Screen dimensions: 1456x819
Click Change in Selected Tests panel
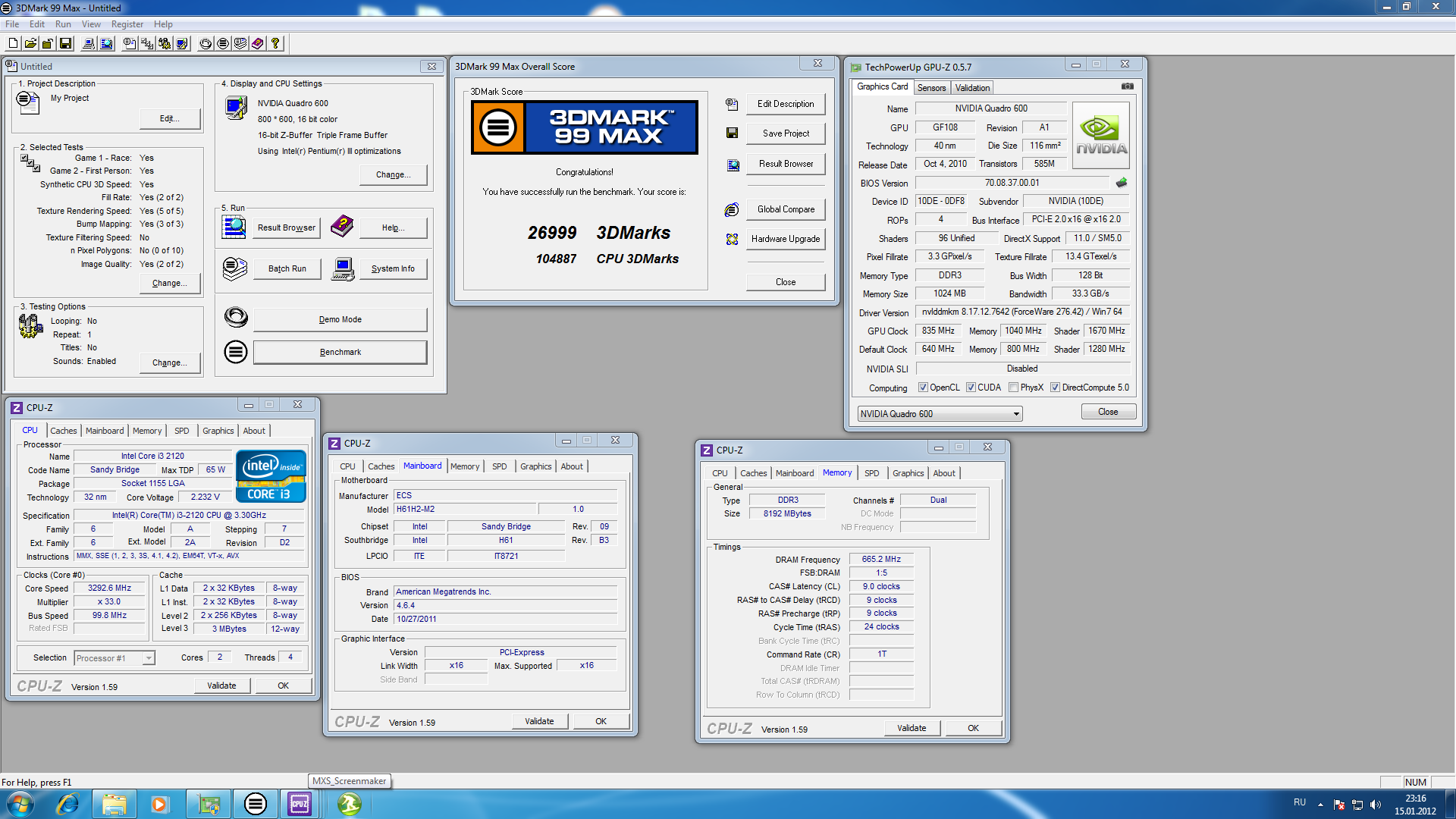point(170,284)
